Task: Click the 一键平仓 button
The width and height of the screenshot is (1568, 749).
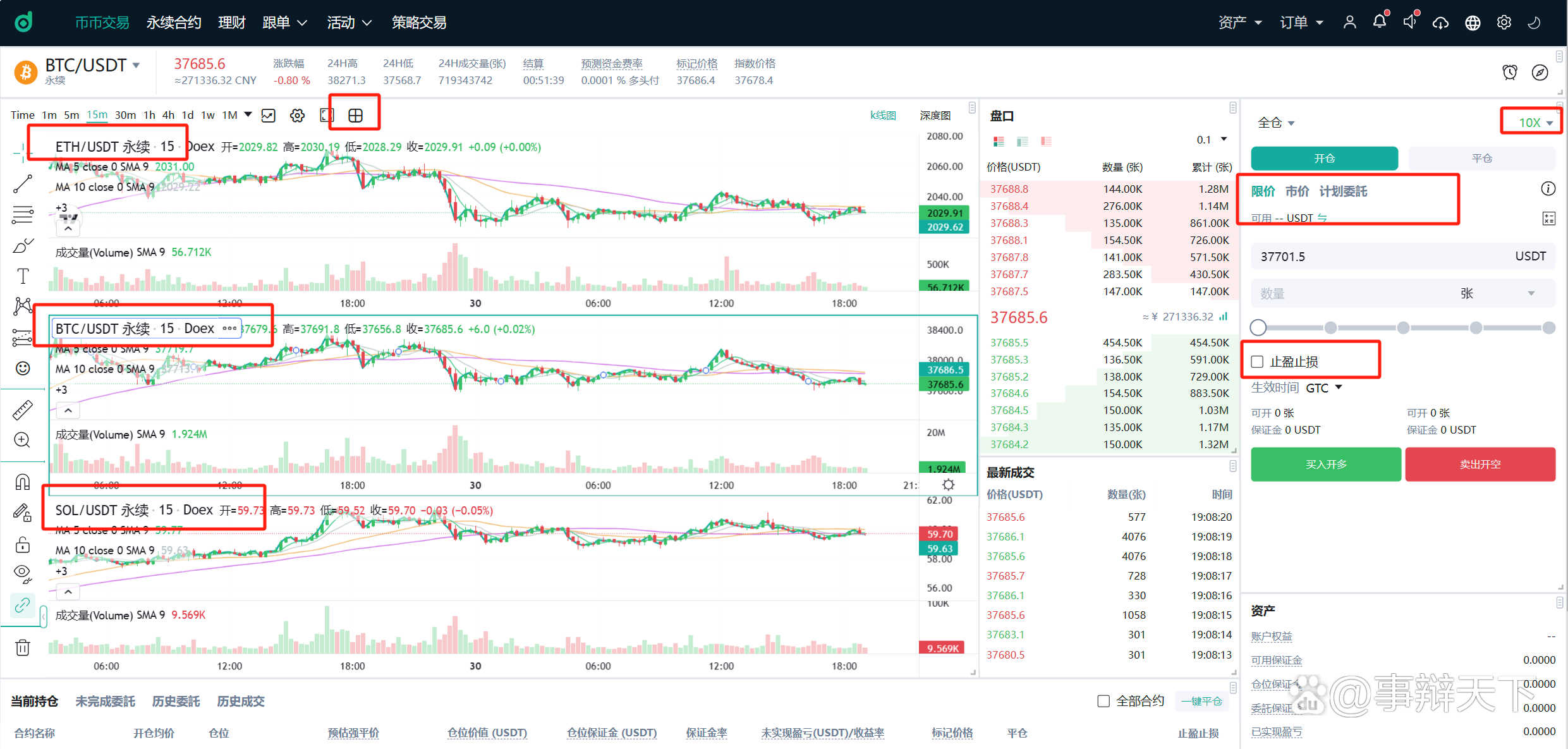Action: [1202, 701]
